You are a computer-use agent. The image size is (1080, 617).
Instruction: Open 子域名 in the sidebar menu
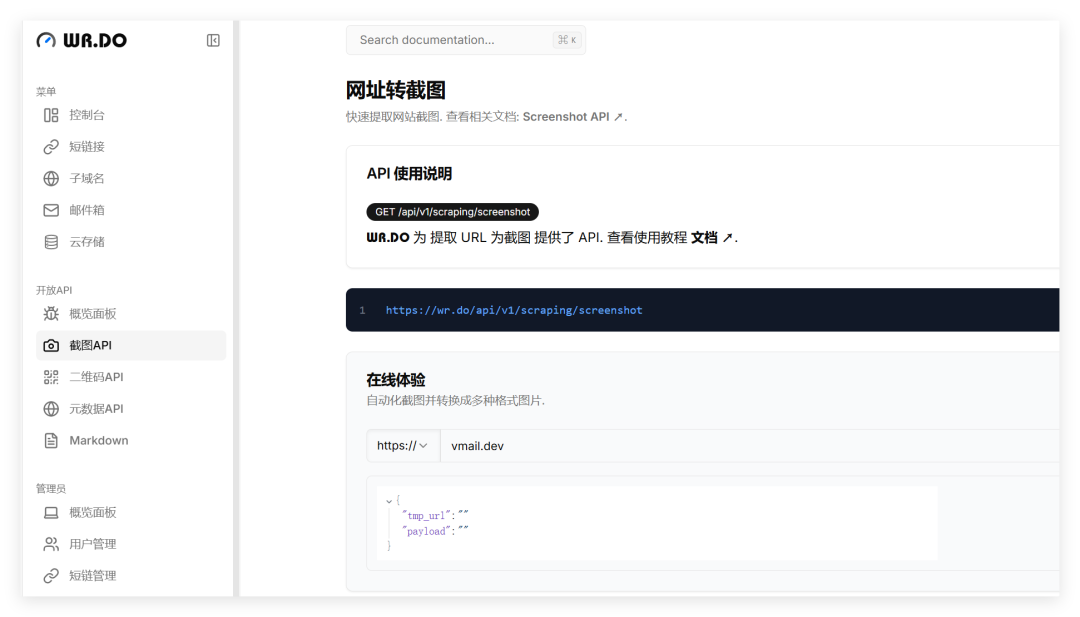[x=131, y=178]
